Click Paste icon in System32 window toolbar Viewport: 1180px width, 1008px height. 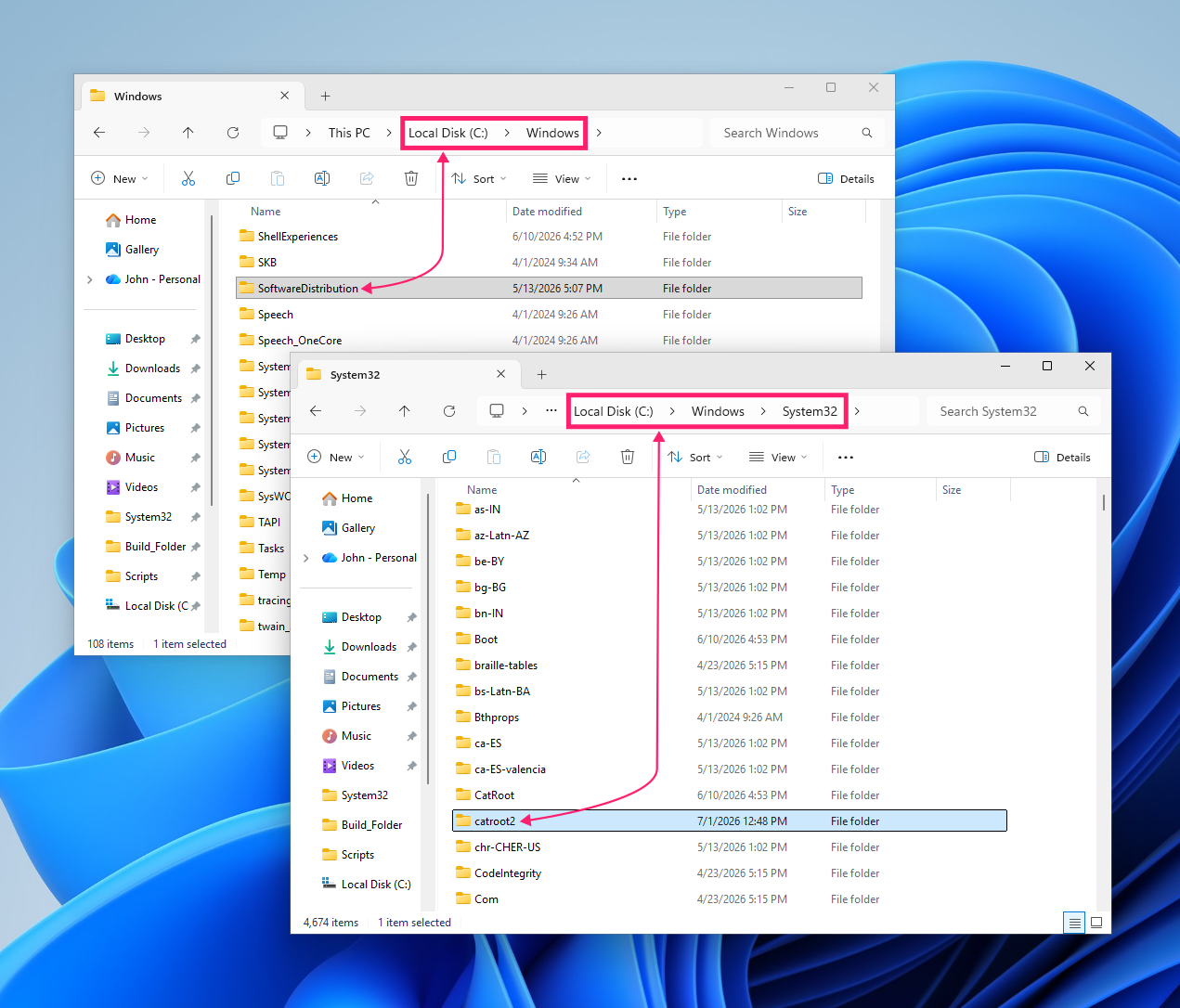coord(494,457)
